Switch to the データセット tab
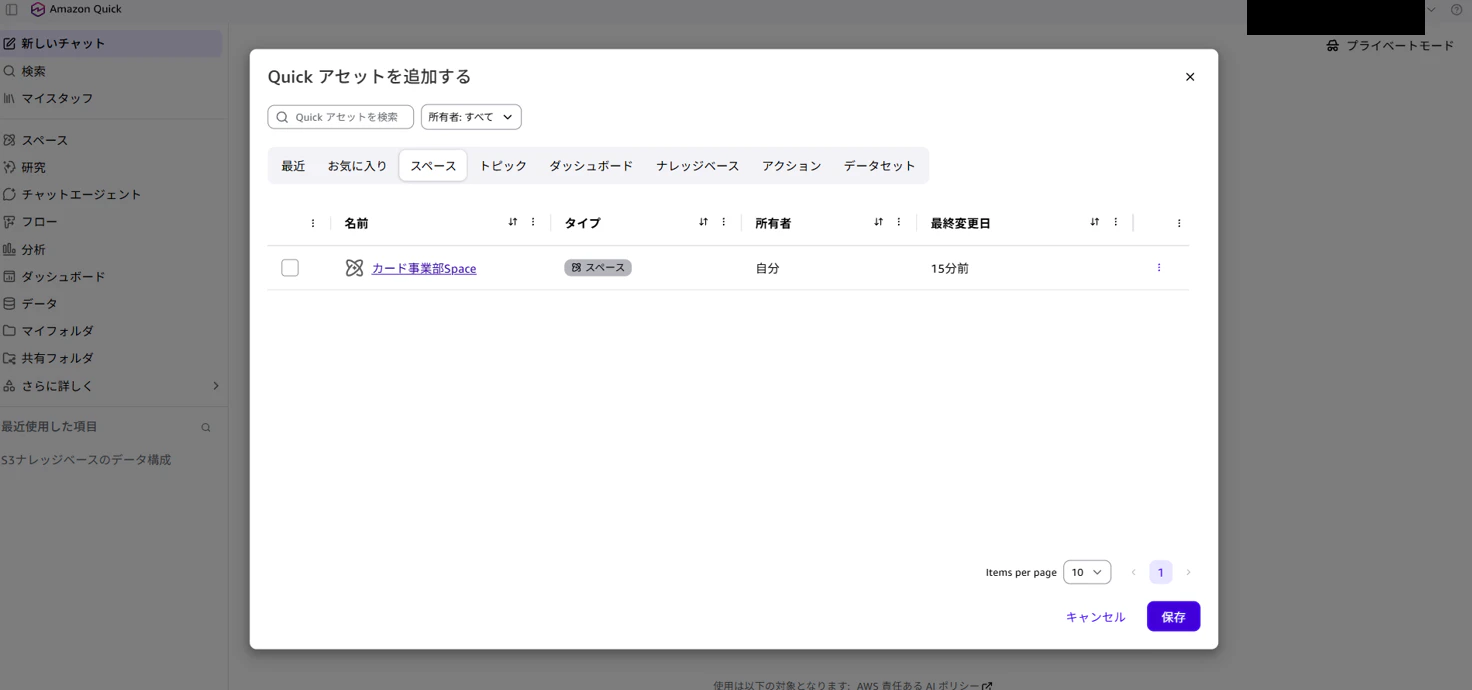Screen dimensions: 1472x690 (x=880, y=166)
